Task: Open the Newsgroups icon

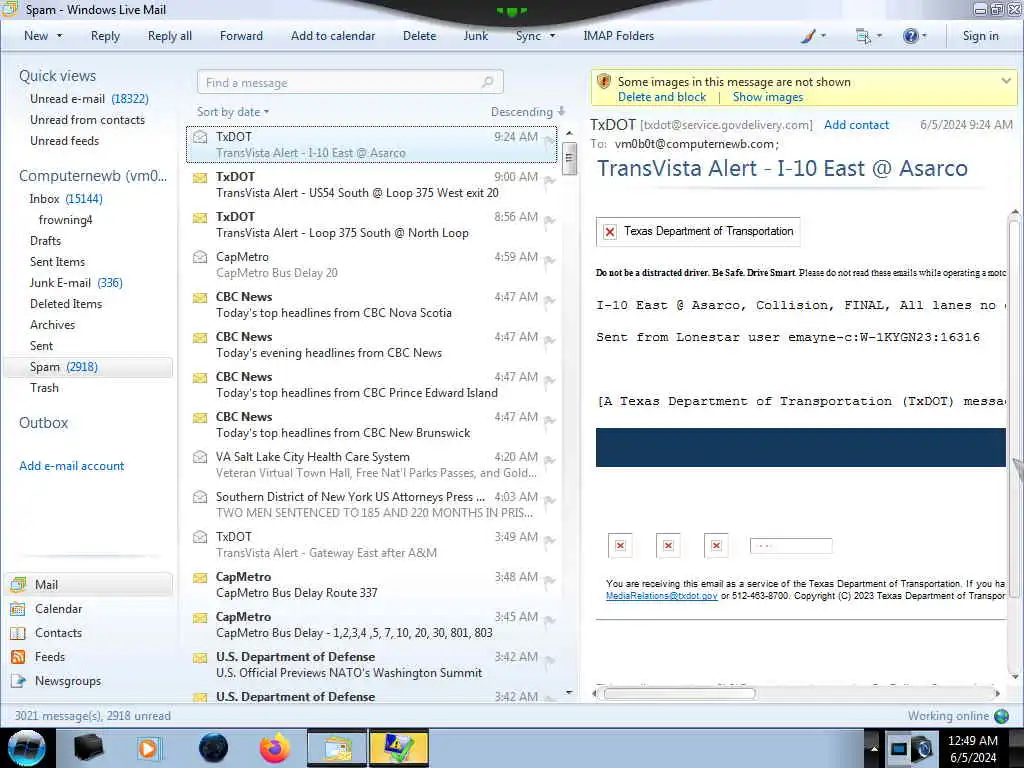Action: [x=18, y=681]
